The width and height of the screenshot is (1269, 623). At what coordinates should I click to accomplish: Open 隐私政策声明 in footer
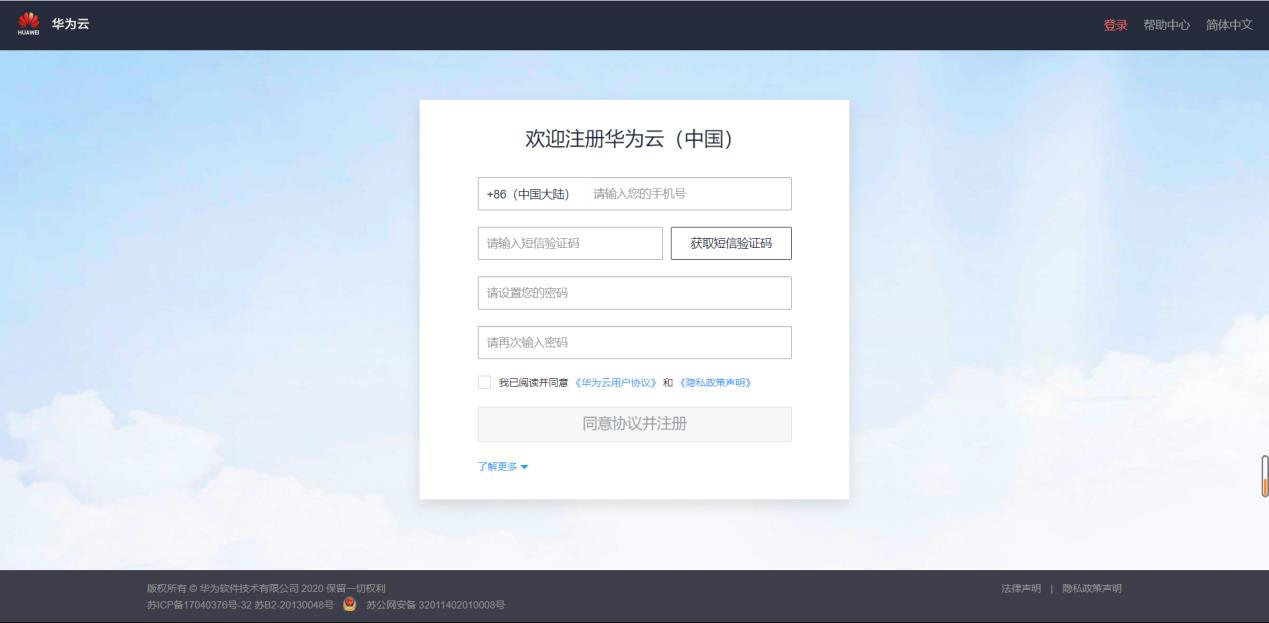point(1092,588)
